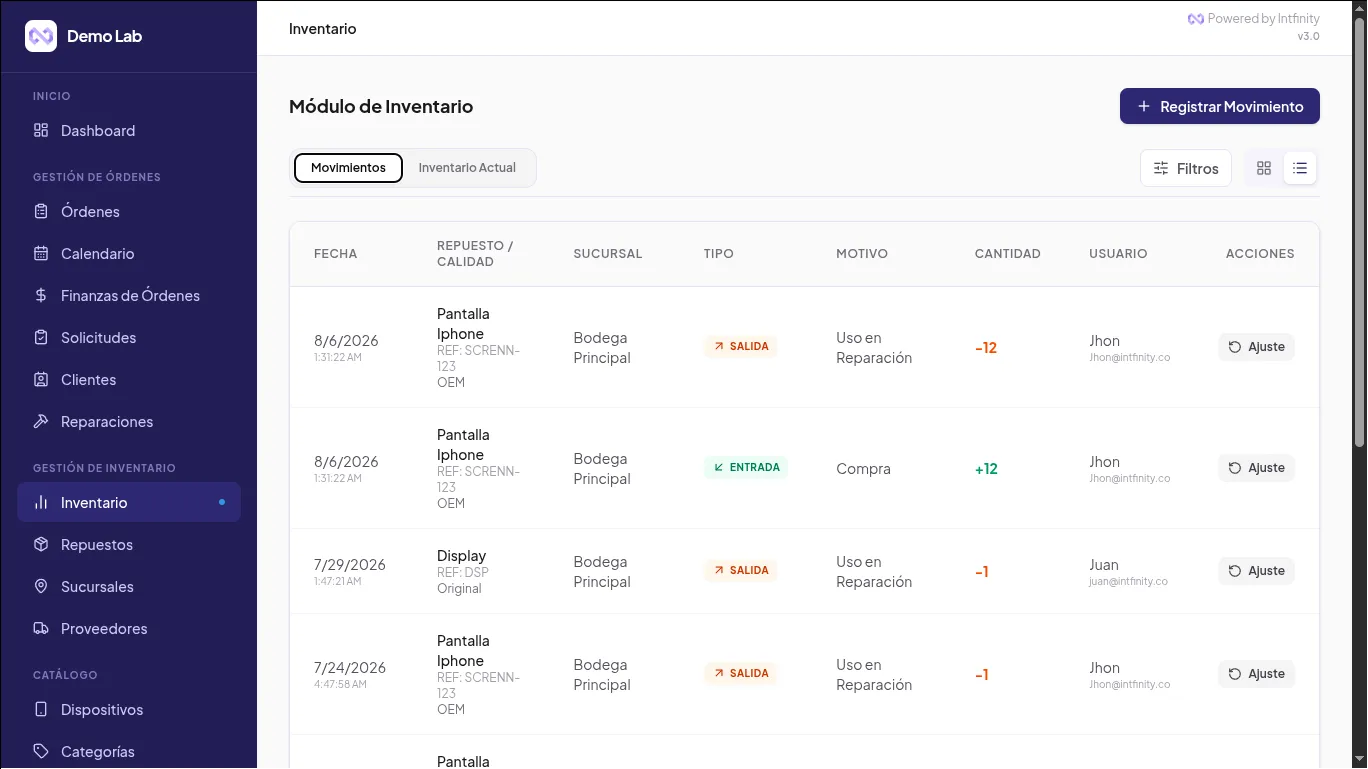Click the FECHA column header
The image size is (1368, 769).
click(x=336, y=254)
